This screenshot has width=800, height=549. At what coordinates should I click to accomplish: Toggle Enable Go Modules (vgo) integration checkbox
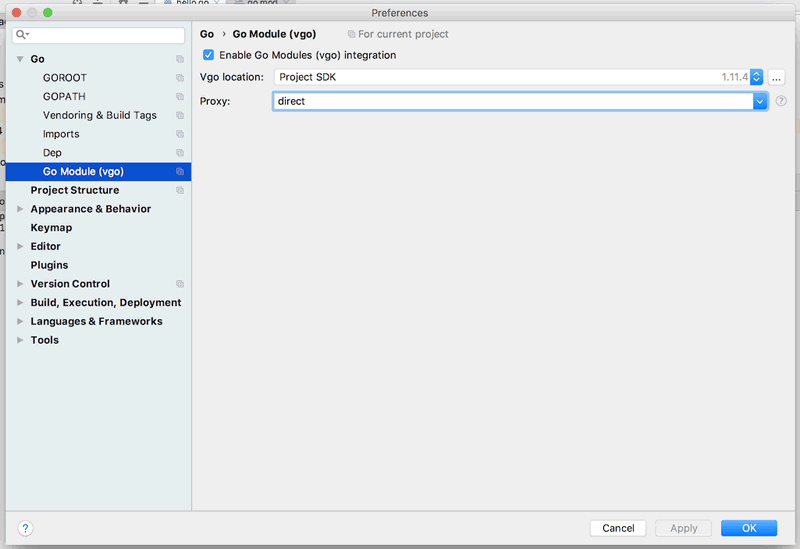[x=208, y=55]
